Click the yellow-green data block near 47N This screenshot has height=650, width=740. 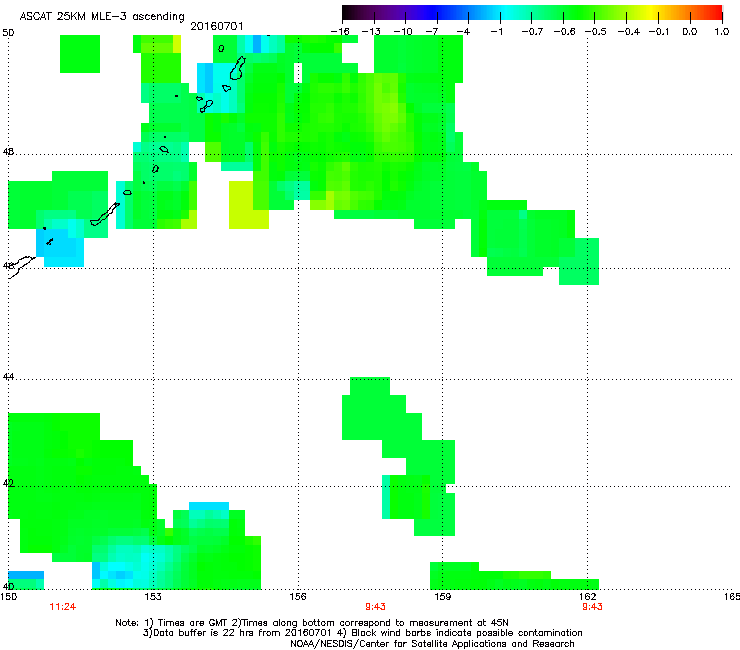[249, 205]
